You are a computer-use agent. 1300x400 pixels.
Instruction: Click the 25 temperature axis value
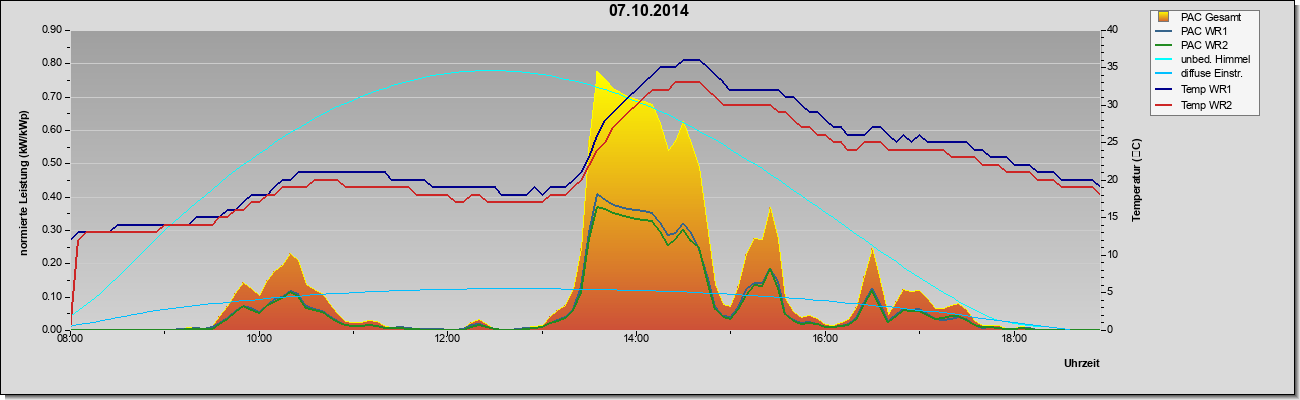click(1112, 142)
